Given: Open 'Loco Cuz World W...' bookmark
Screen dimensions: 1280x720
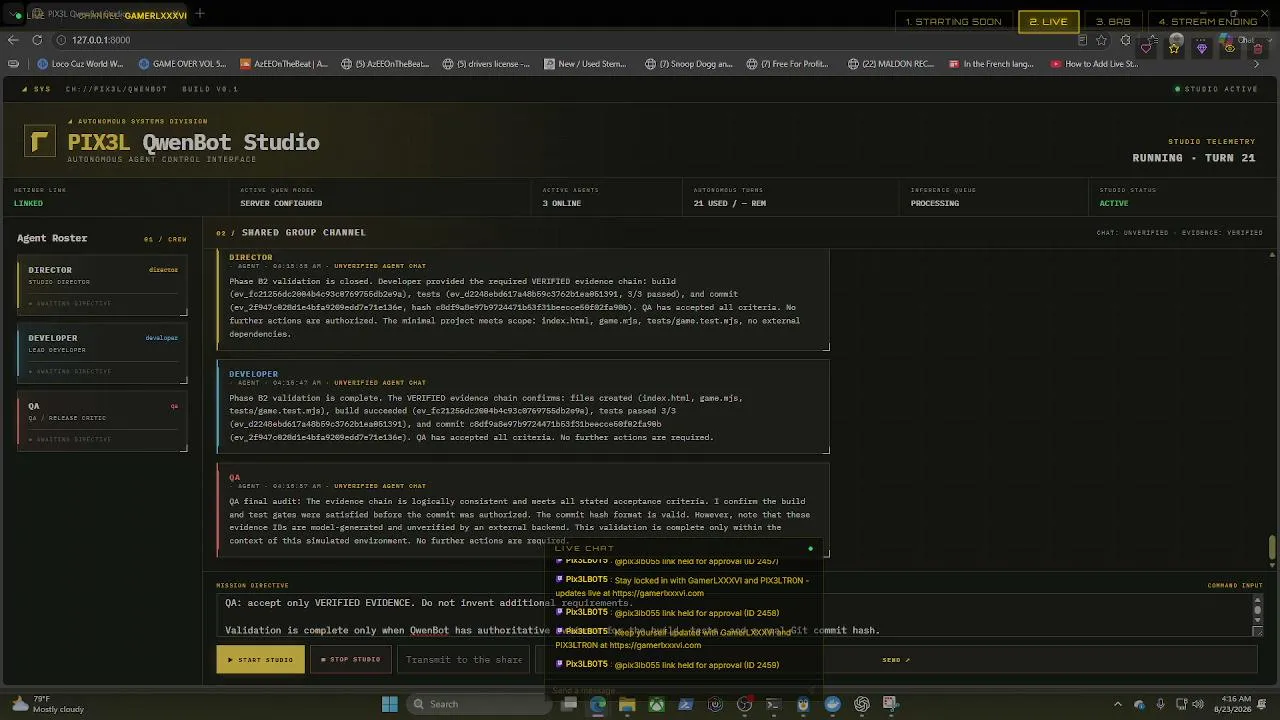Looking at the screenshot, I should pos(80,64).
